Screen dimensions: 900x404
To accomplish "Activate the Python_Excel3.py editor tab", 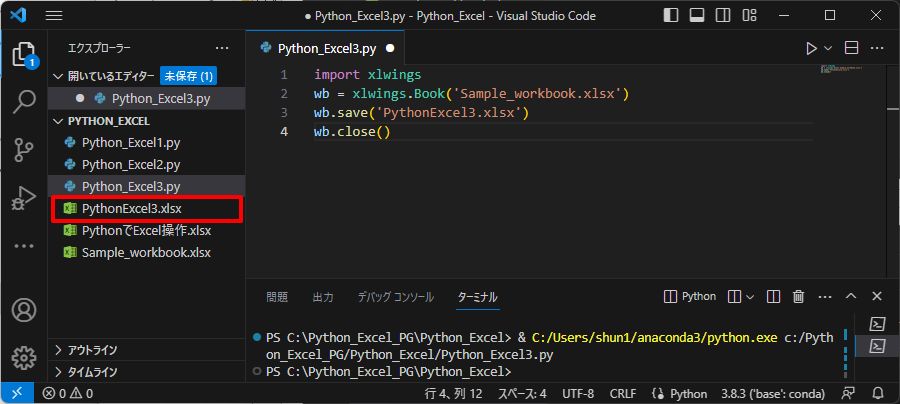I will pos(325,49).
